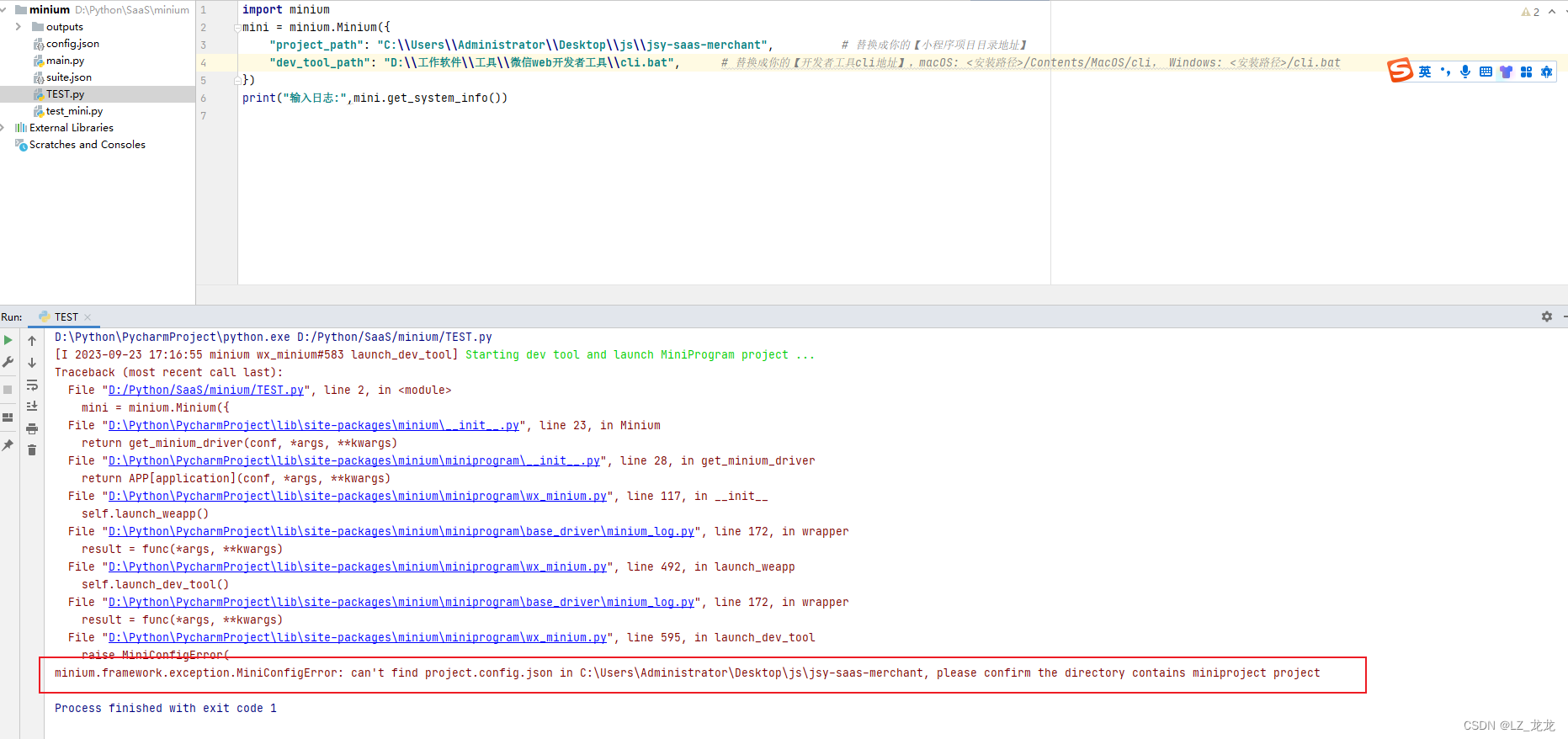
Task: Stop the process with the square icon
Action: click(8, 390)
